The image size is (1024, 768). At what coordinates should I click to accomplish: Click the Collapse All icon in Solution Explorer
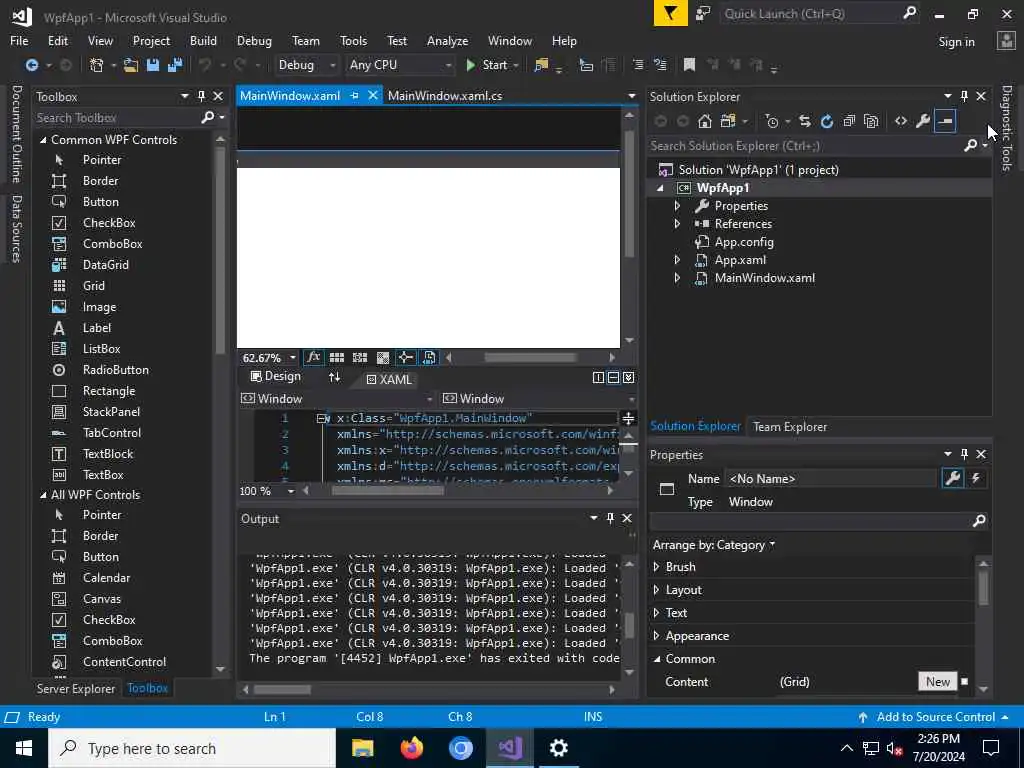click(x=849, y=121)
